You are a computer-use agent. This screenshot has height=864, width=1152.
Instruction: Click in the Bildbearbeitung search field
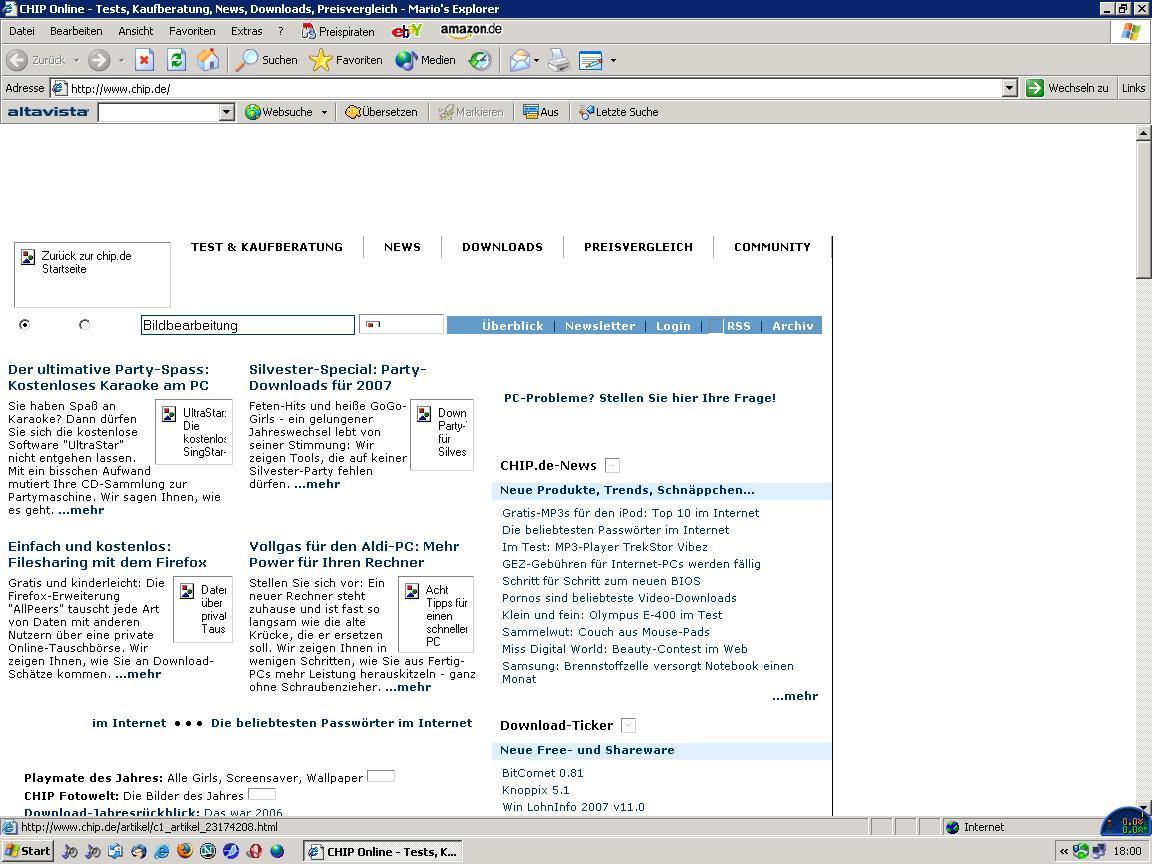[x=248, y=325]
